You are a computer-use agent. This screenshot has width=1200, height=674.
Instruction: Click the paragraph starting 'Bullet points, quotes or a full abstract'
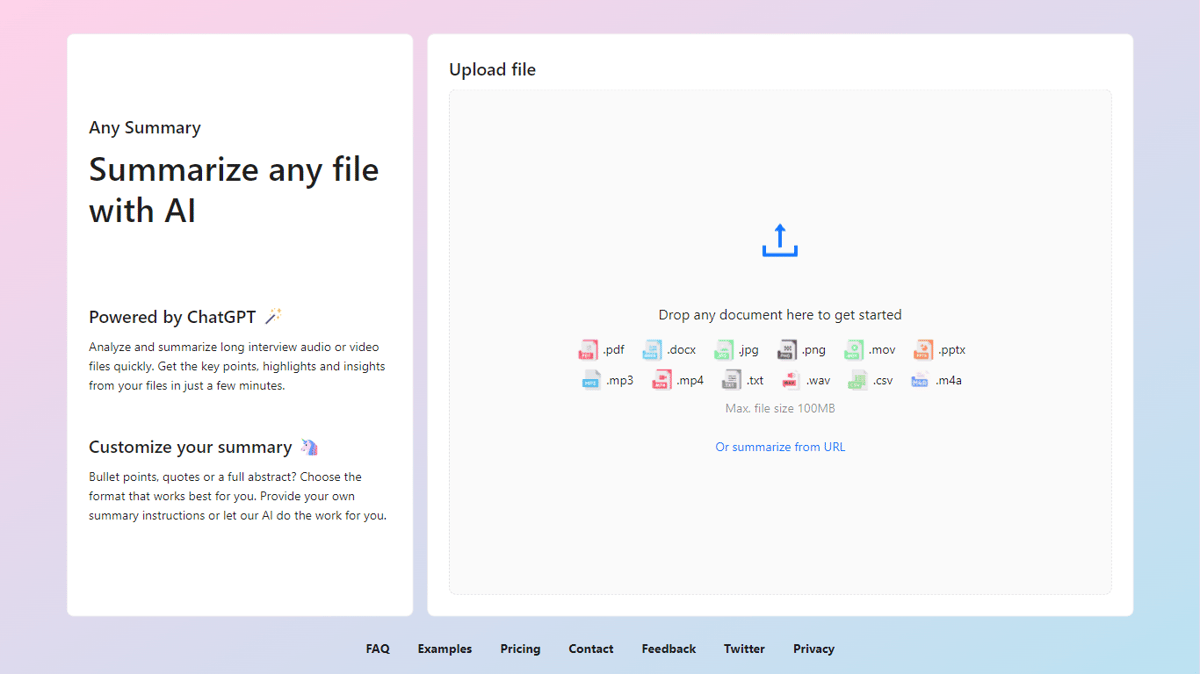pyautogui.click(x=238, y=496)
